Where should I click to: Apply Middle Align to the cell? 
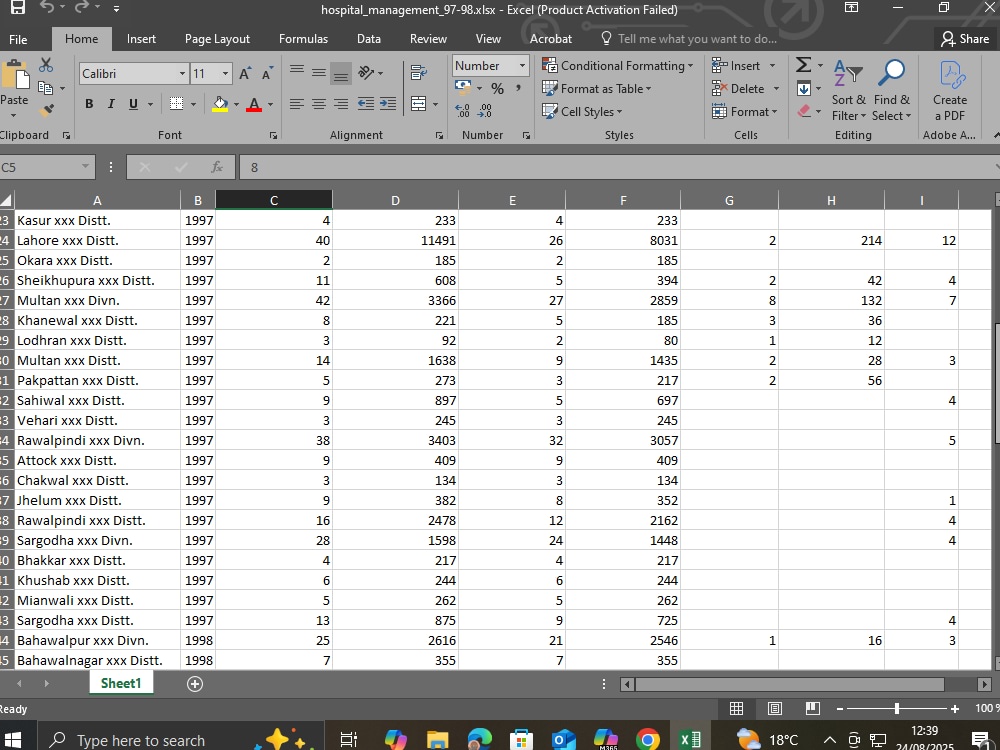[x=319, y=72]
